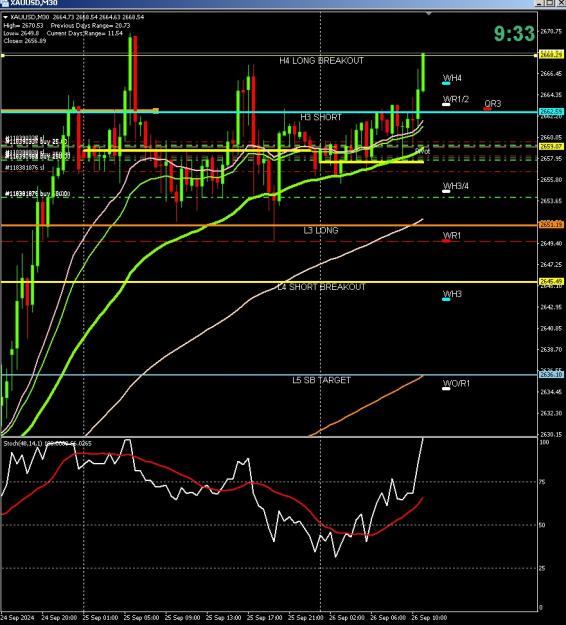Select the red QR3 level marker
The width and height of the screenshot is (566, 625).
tap(487, 108)
